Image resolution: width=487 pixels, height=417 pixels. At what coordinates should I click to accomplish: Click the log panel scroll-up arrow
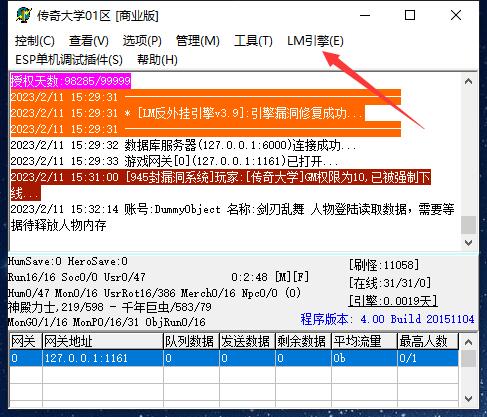point(468,81)
